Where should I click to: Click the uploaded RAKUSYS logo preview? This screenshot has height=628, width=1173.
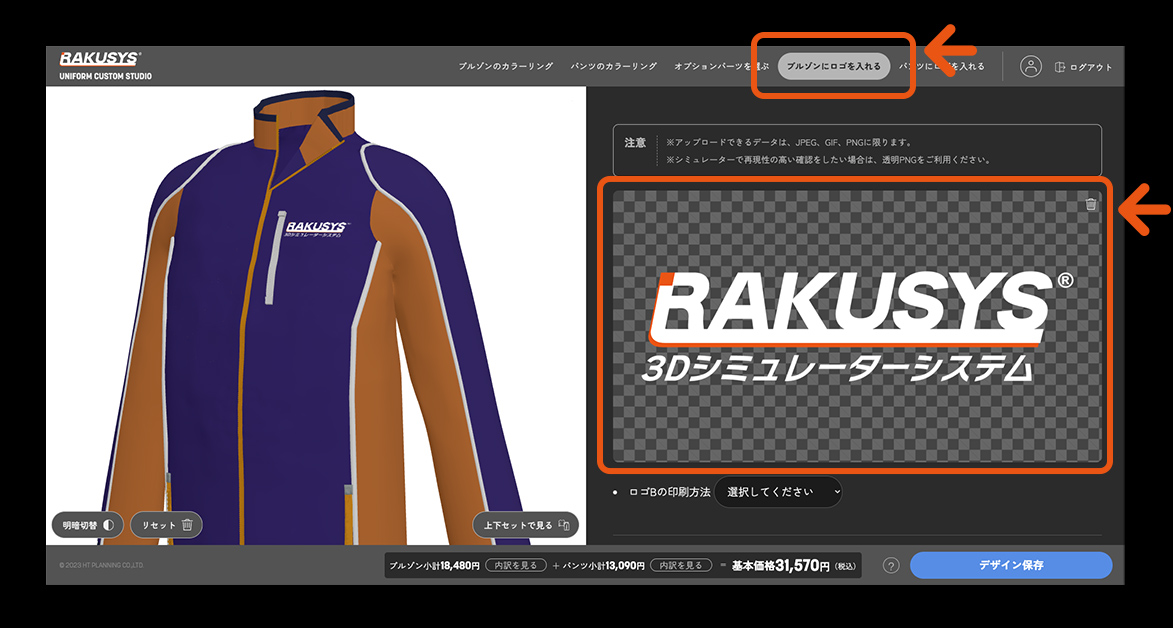855,325
